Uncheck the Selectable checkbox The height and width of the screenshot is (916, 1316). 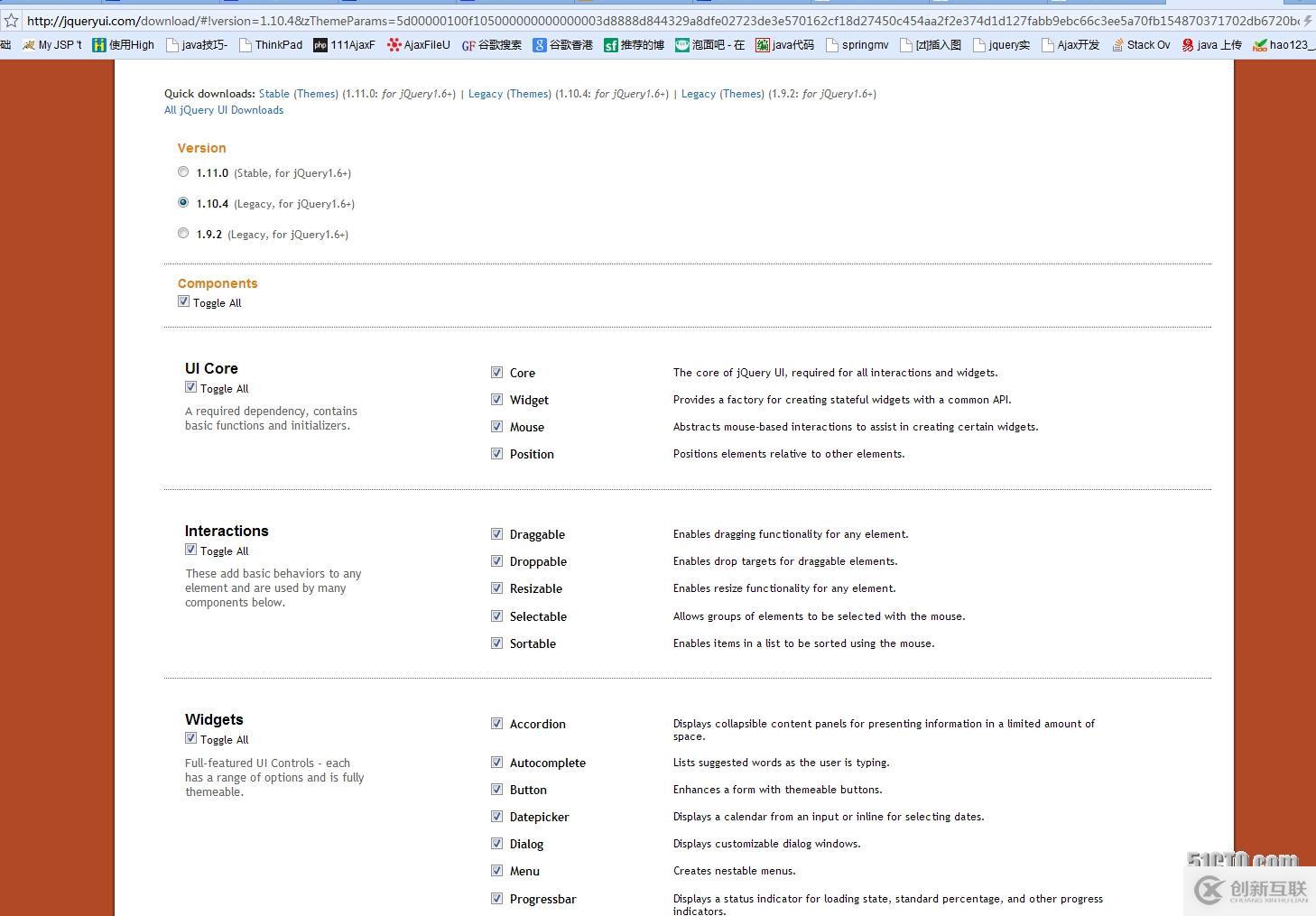pos(496,615)
